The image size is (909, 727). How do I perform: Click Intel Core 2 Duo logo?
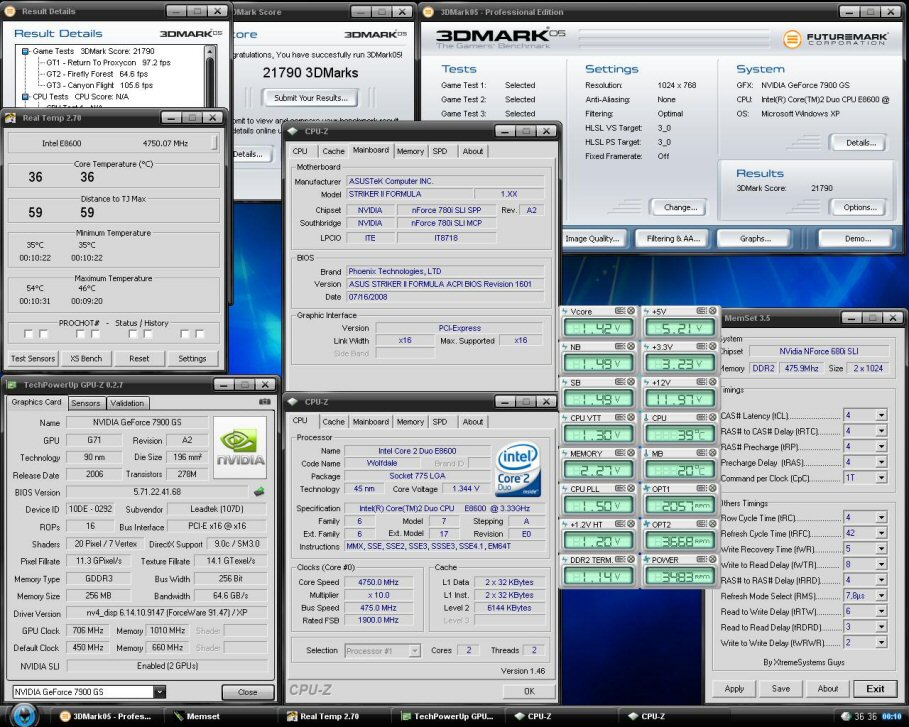click(x=518, y=471)
